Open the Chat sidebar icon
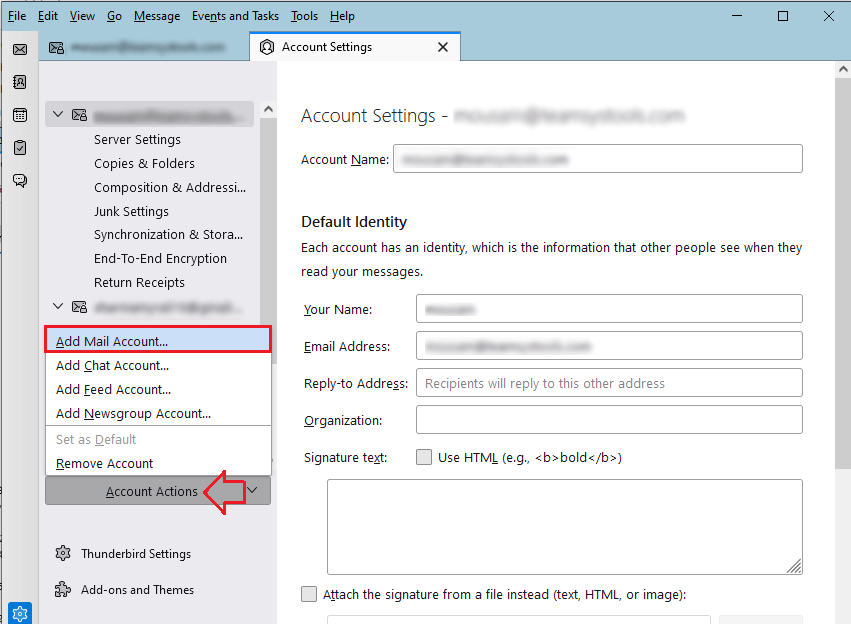The height and width of the screenshot is (624, 851). click(20, 180)
